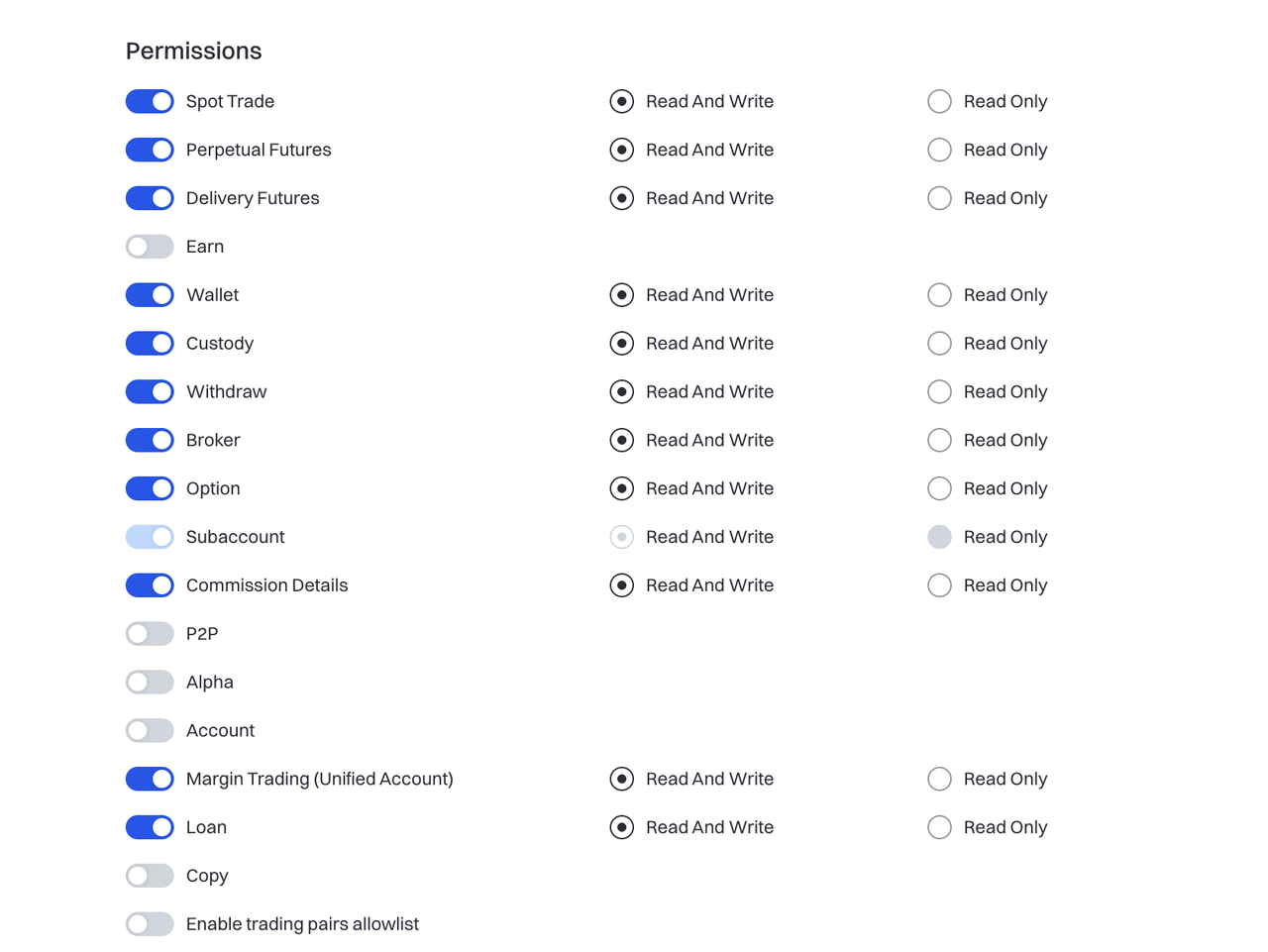Select Read And Write for Broker
Screen dimensions: 1268x952
[622, 440]
